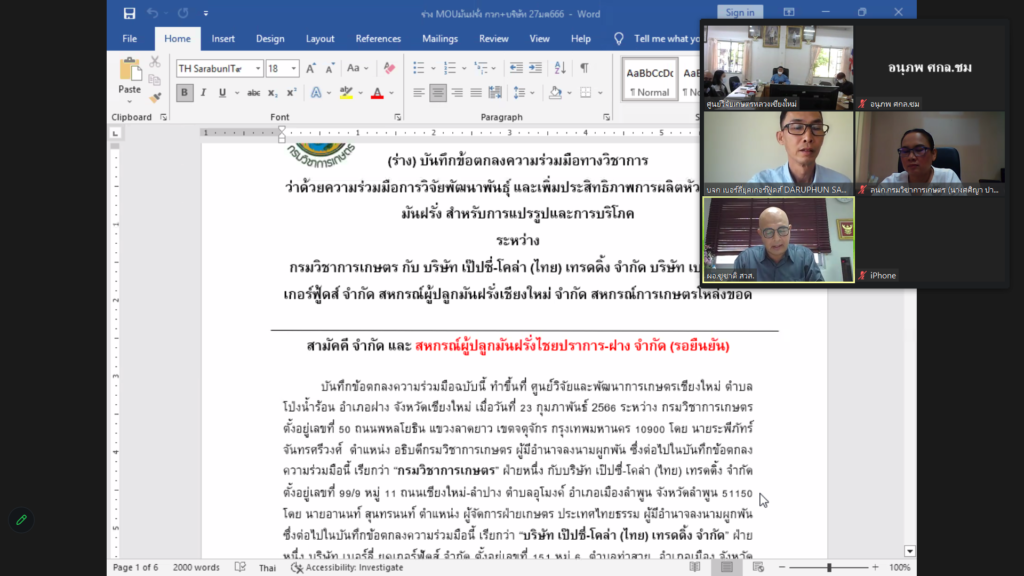Image resolution: width=1024 pixels, height=576 pixels.
Task: Open the font color dropdown arrow
Action: [391, 93]
